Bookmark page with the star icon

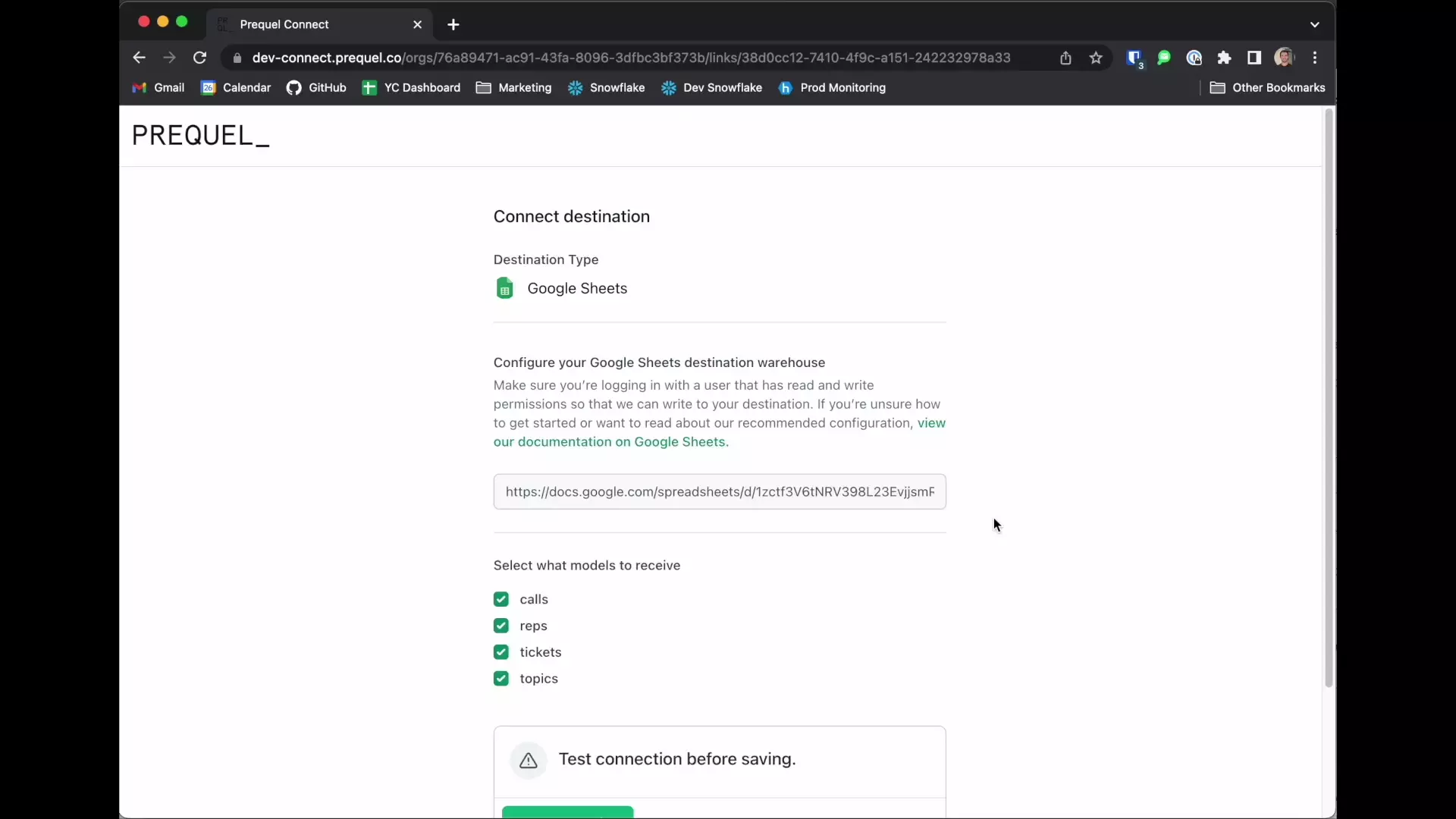(x=1096, y=58)
